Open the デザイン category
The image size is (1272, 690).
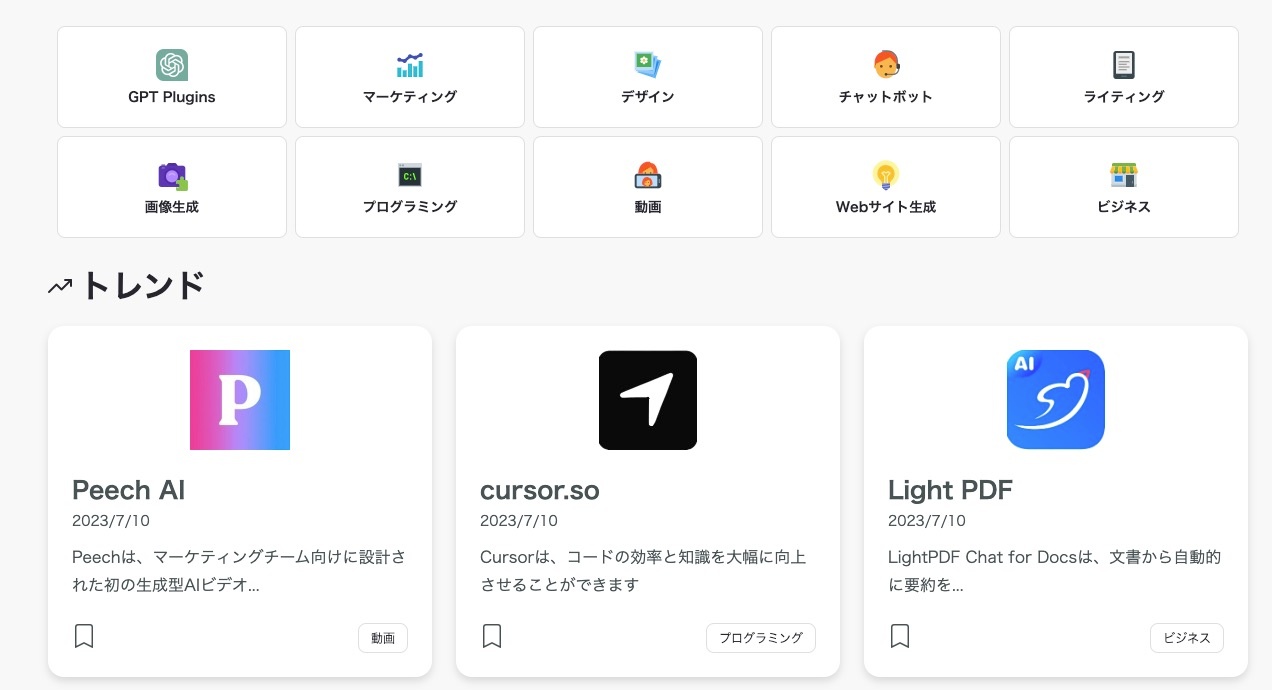648,77
